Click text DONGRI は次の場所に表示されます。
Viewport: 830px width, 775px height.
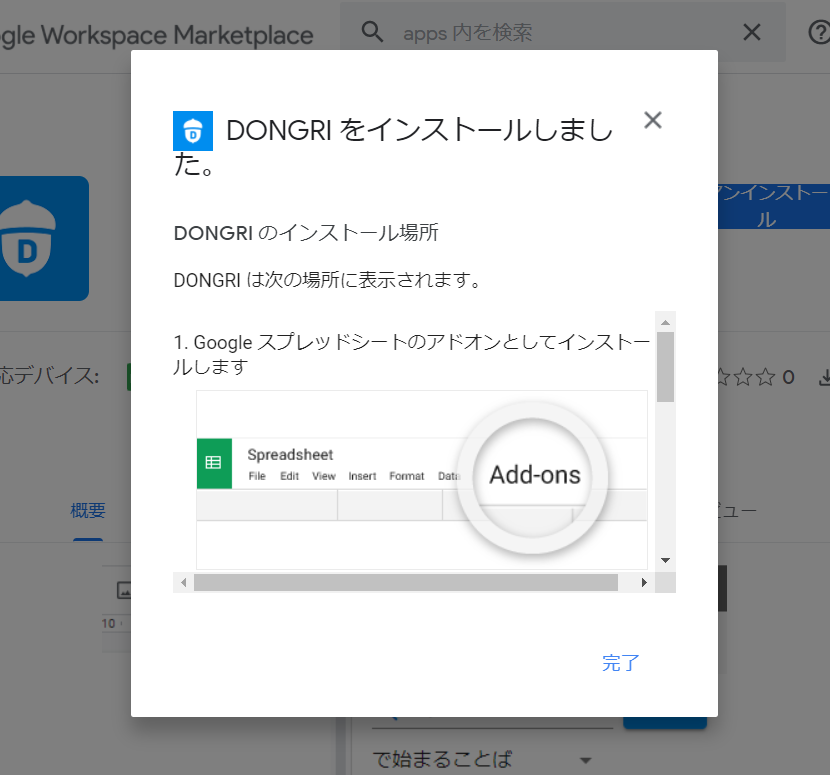coord(327,280)
